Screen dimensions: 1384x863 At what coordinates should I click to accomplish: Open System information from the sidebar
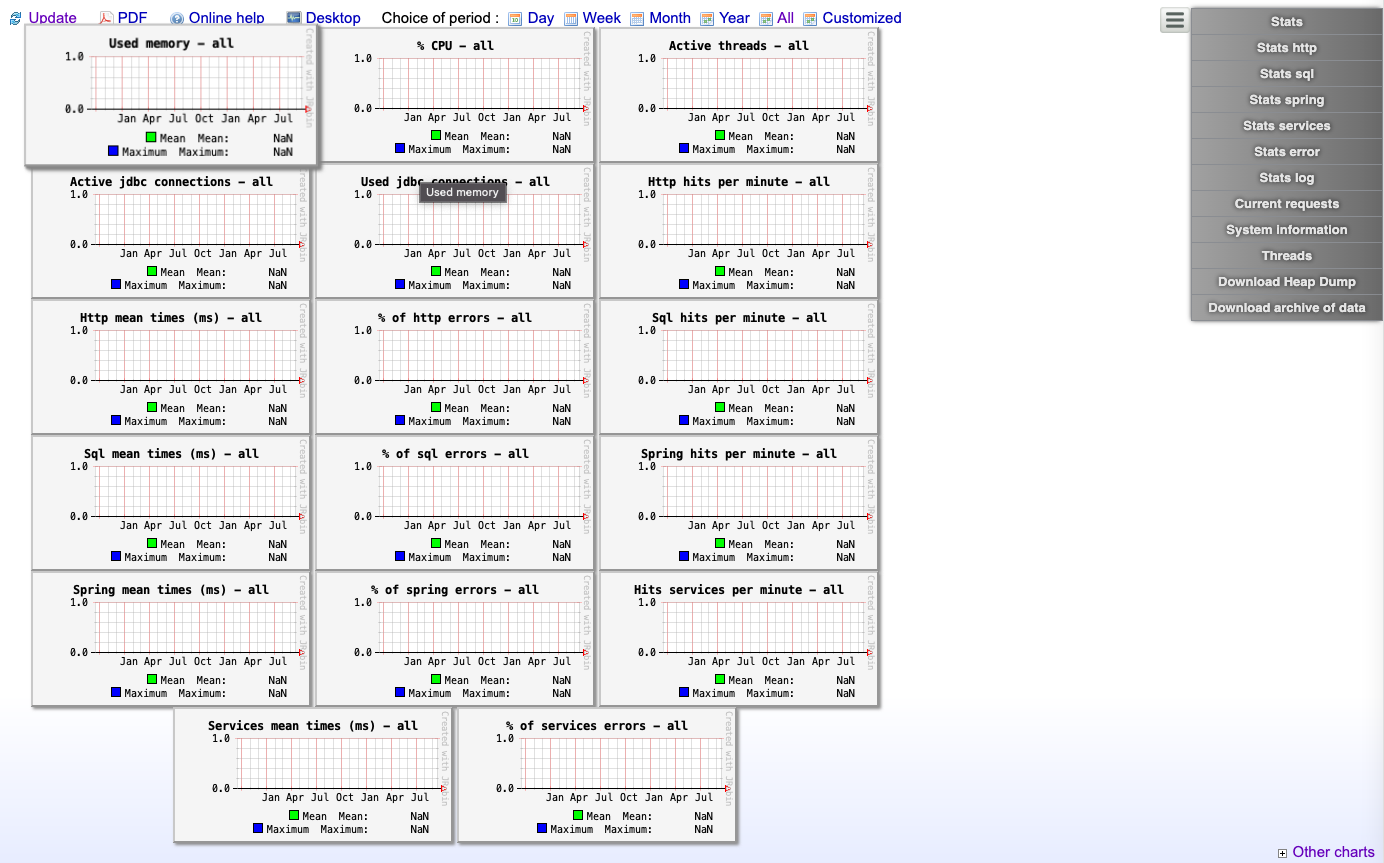tap(1286, 229)
